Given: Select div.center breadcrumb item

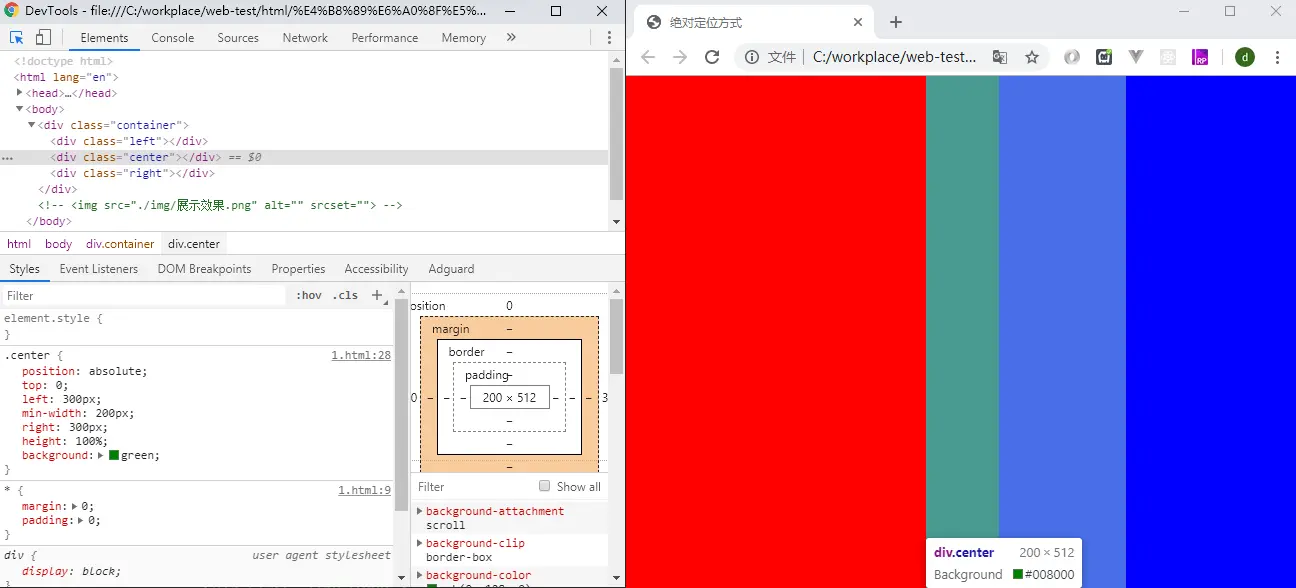Looking at the screenshot, I should 194,244.
